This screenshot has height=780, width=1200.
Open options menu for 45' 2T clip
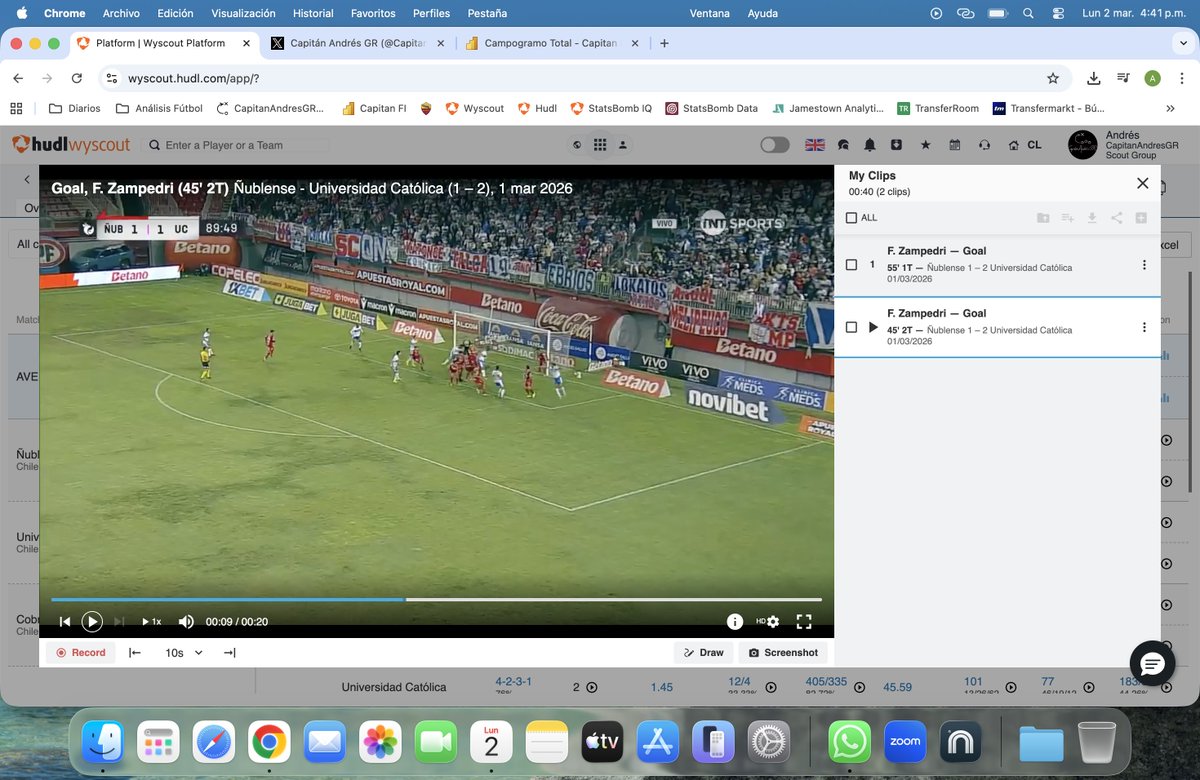(x=1144, y=327)
